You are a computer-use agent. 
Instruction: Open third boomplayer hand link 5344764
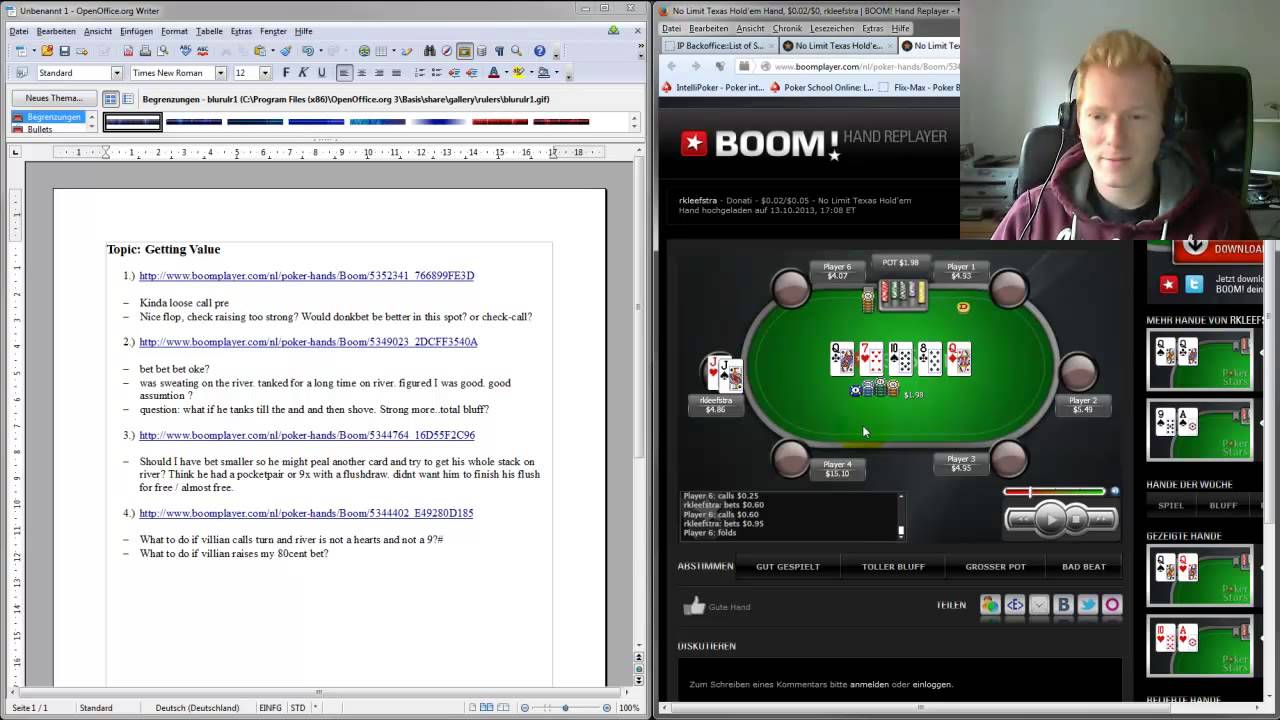(x=307, y=435)
